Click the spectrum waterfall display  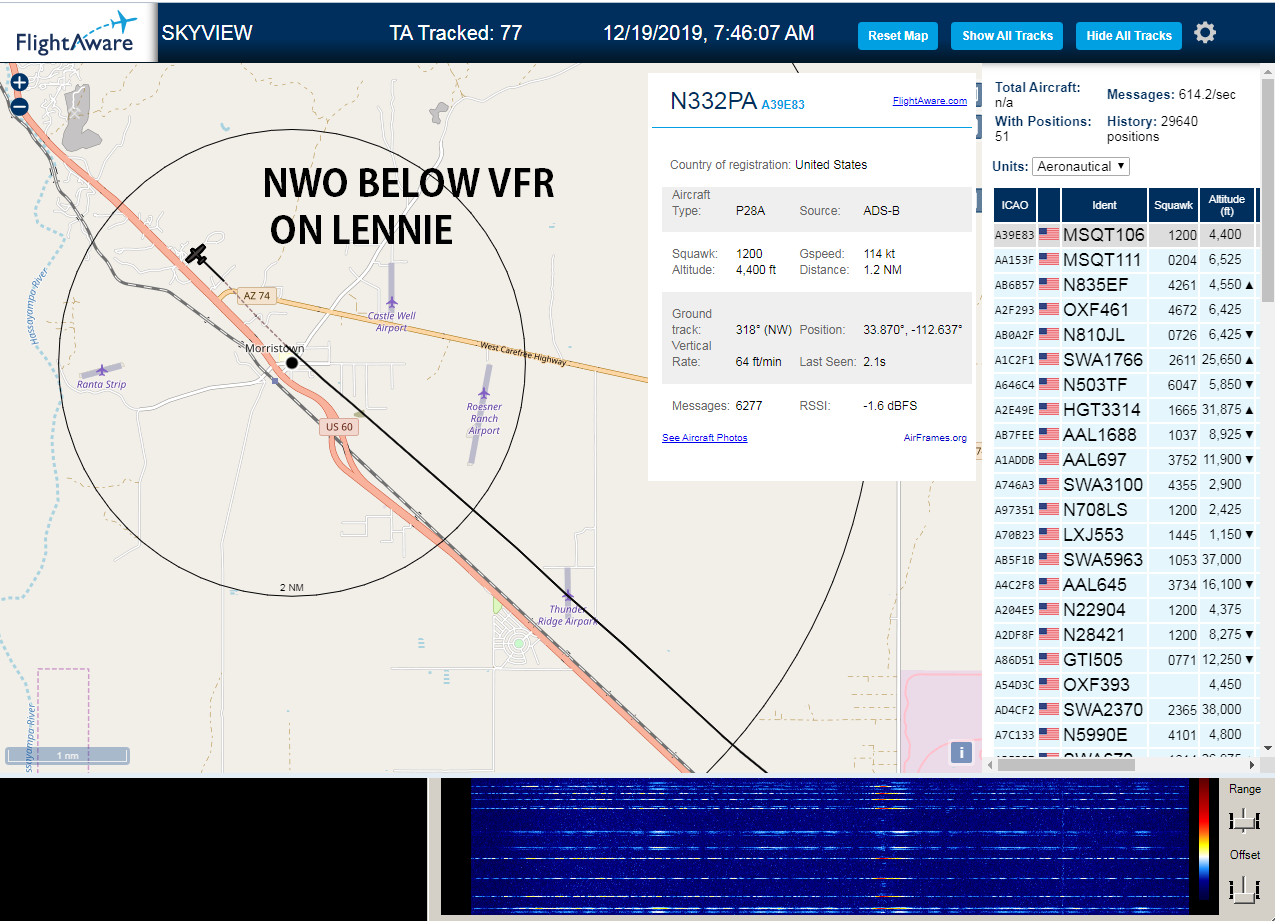pyautogui.click(x=830, y=846)
